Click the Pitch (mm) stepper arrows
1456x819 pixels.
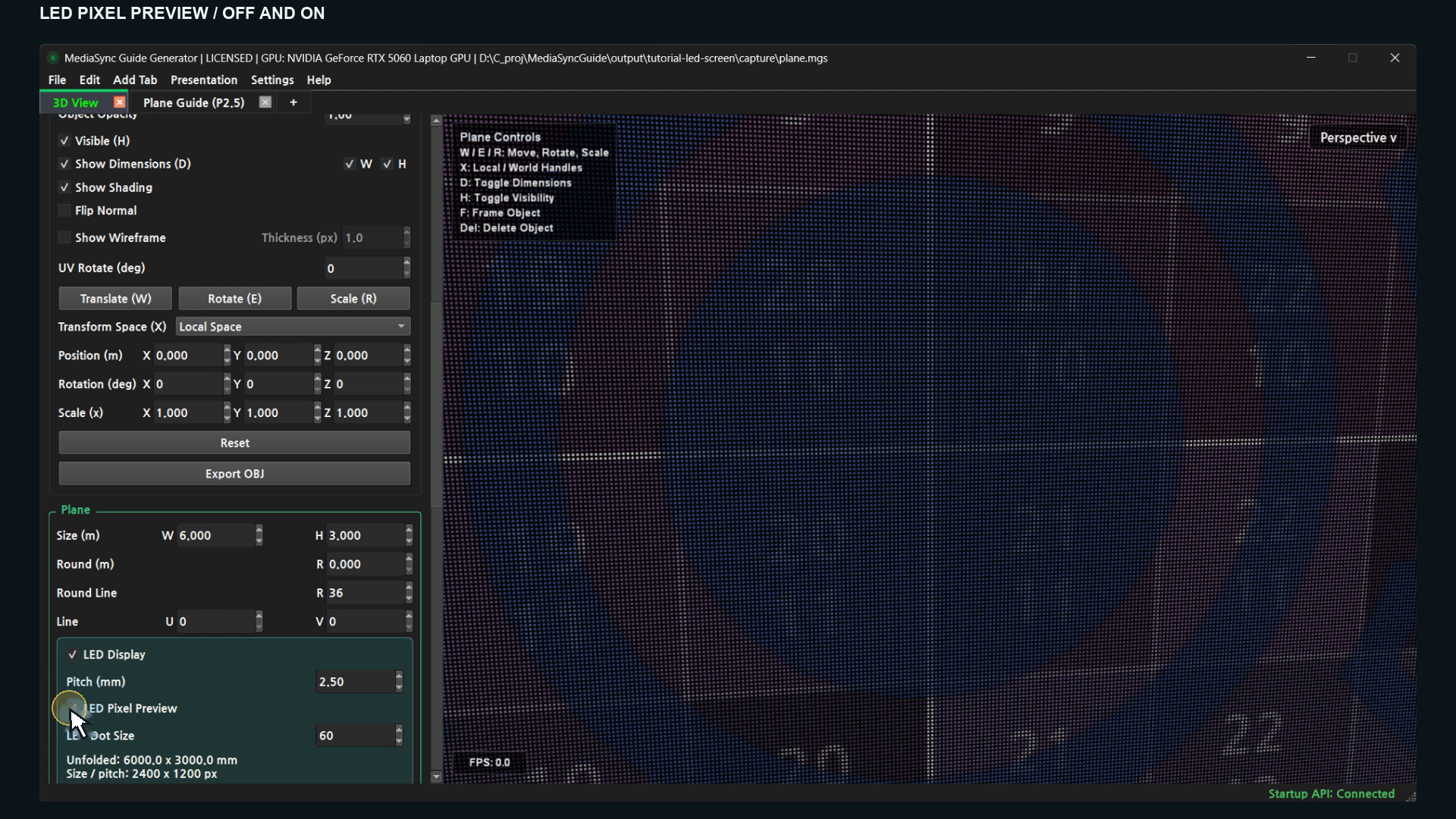pyautogui.click(x=399, y=682)
